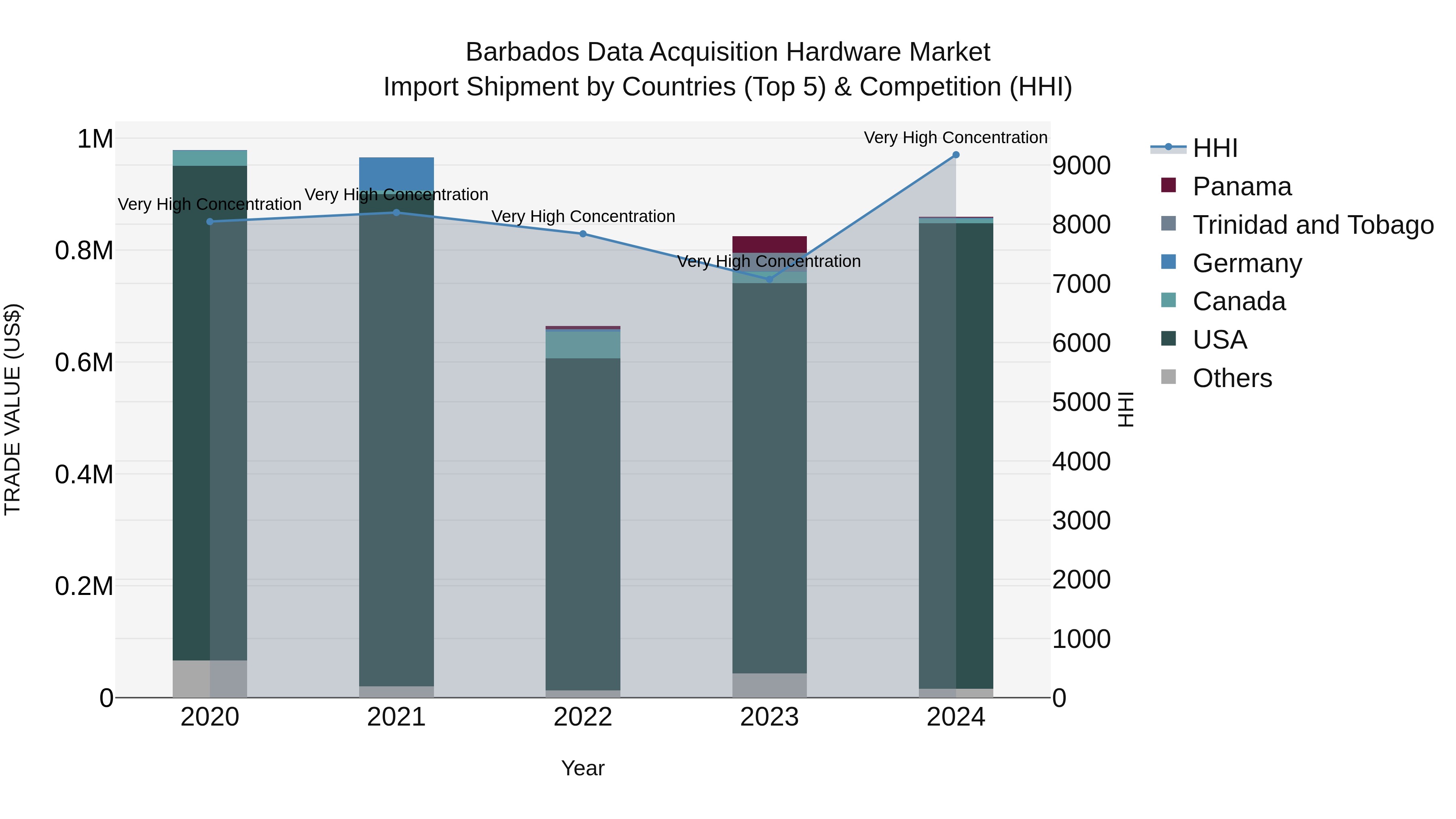
Task: Click the 0.6M tick on the trade value axis
Action: coord(84,362)
